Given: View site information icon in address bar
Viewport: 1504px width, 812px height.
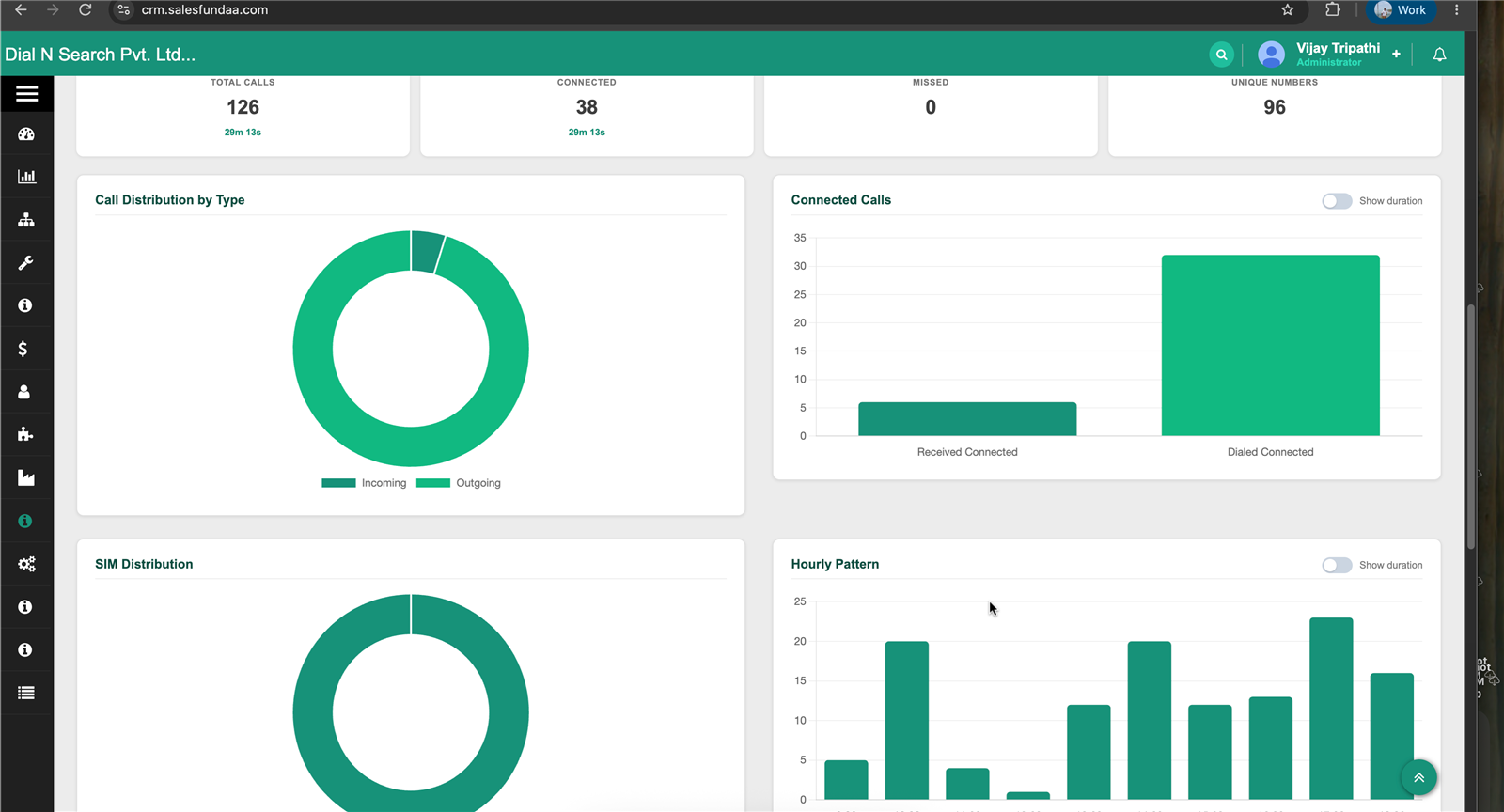Looking at the screenshot, I should (124, 9).
